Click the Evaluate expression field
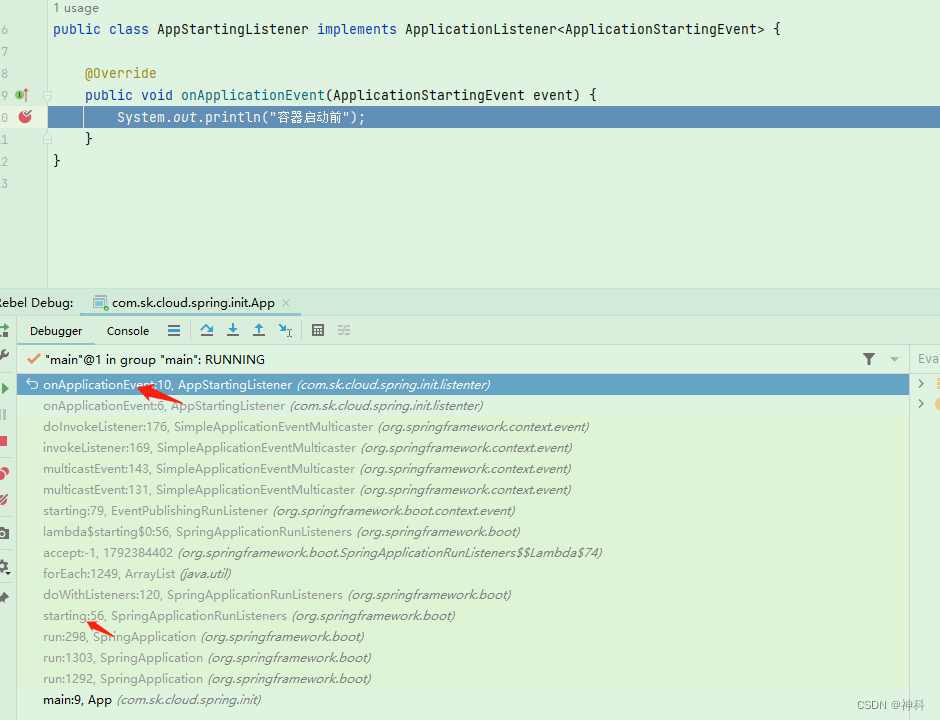Image resolution: width=940 pixels, height=720 pixels. click(929, 358)
